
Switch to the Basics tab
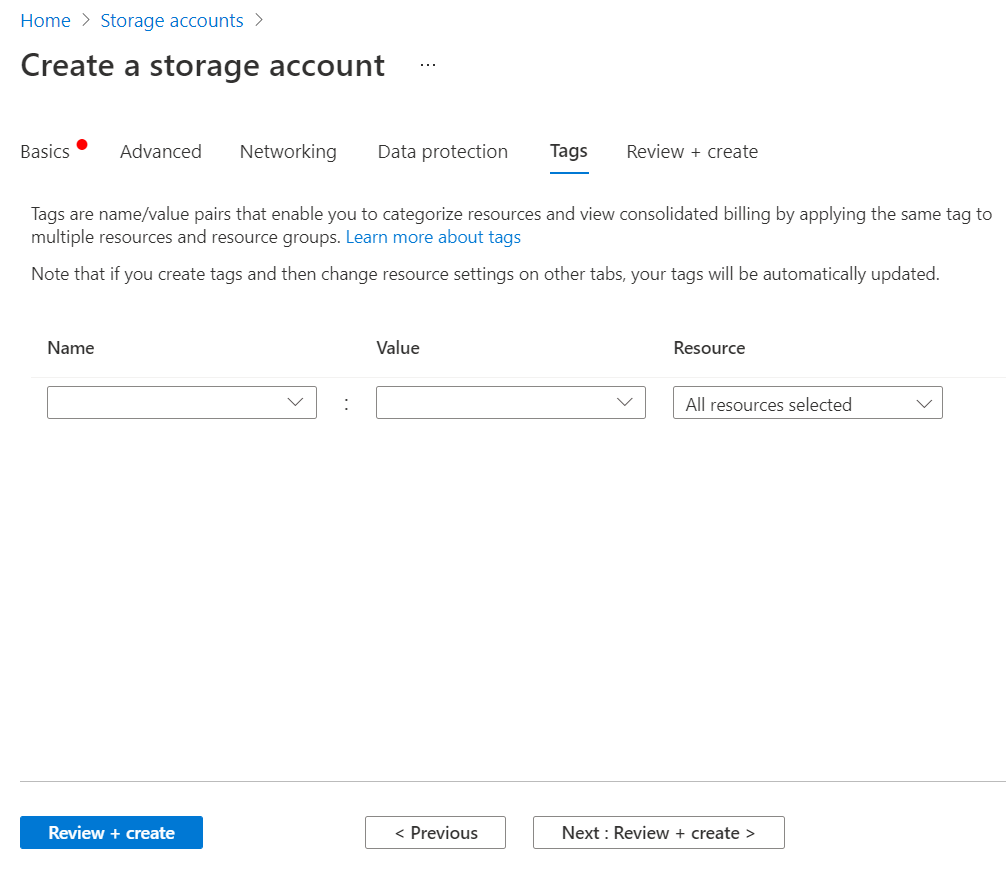coord(45,152)
